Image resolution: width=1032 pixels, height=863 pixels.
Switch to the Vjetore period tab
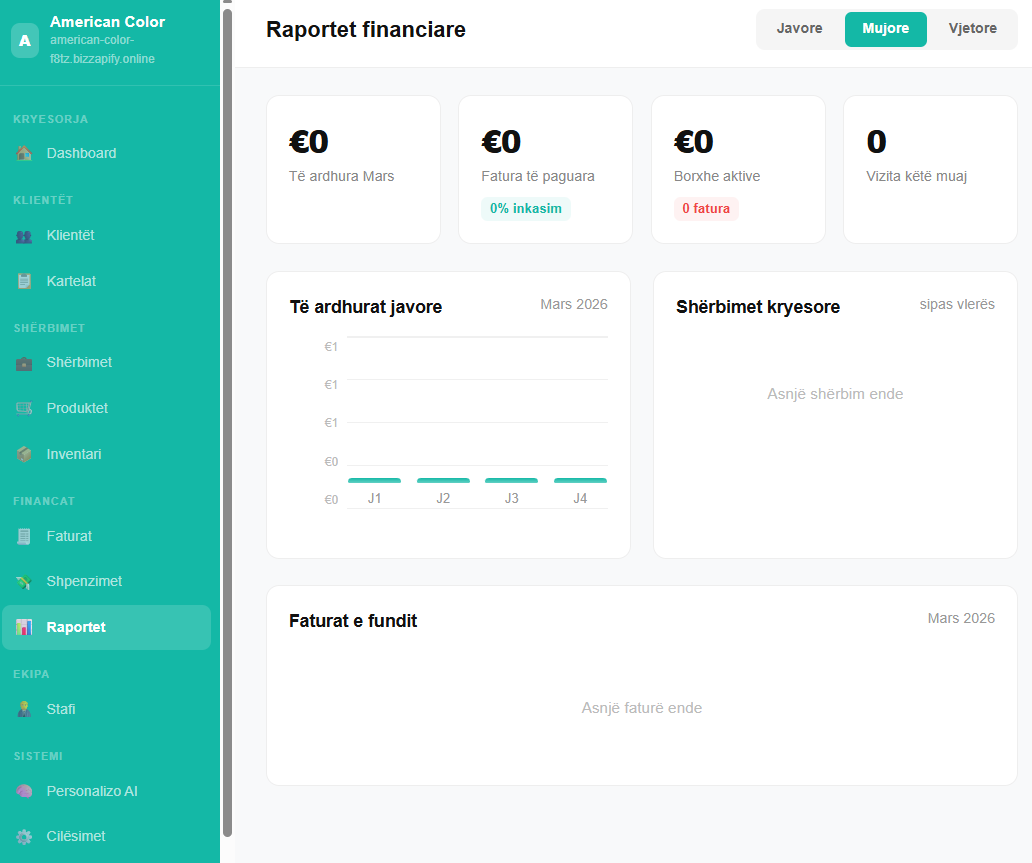click(x=972, y=29)
